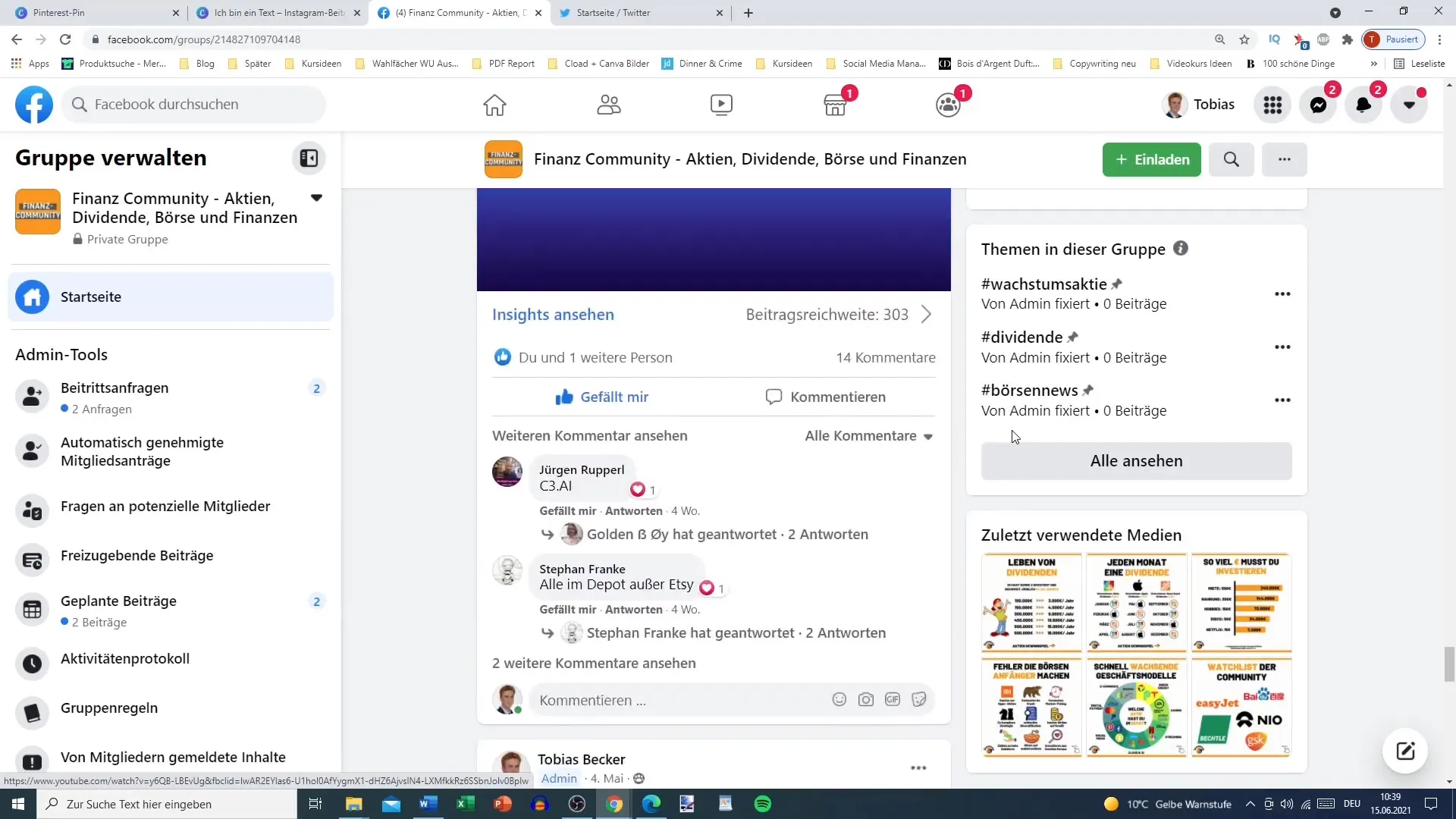Expand insights via the Beitragsreichweite chevron
The image size is (1456, 819).
click(926, 315)
